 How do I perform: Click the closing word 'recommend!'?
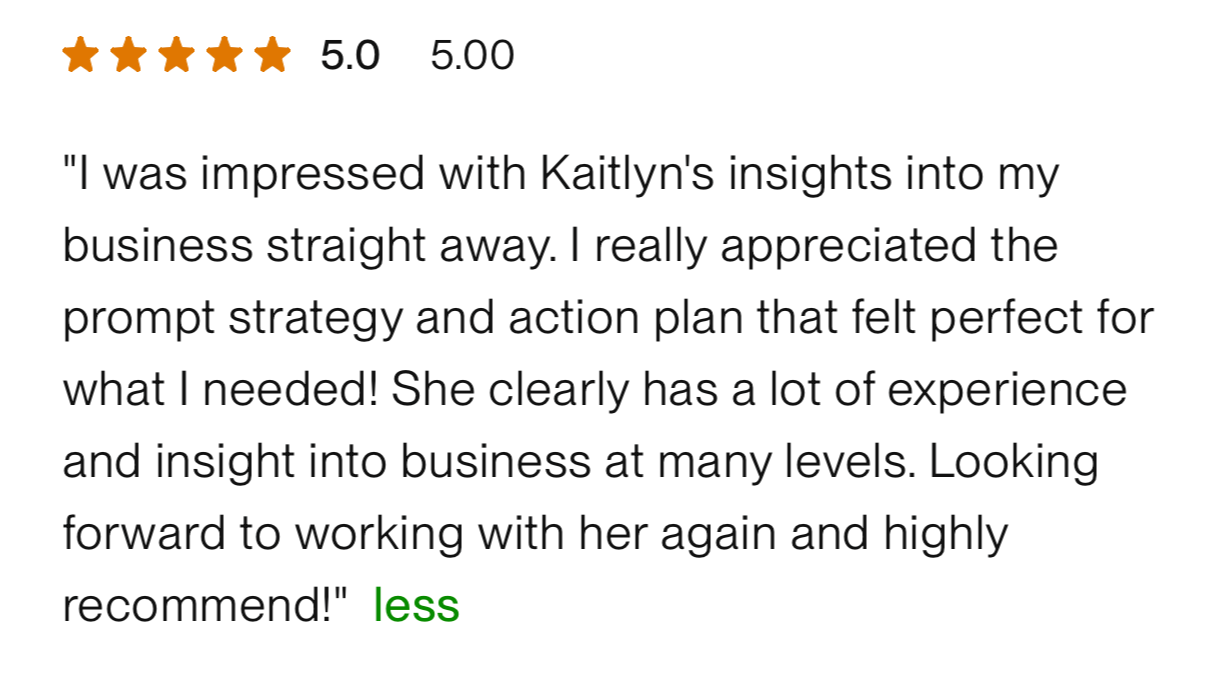click(198, 606)
